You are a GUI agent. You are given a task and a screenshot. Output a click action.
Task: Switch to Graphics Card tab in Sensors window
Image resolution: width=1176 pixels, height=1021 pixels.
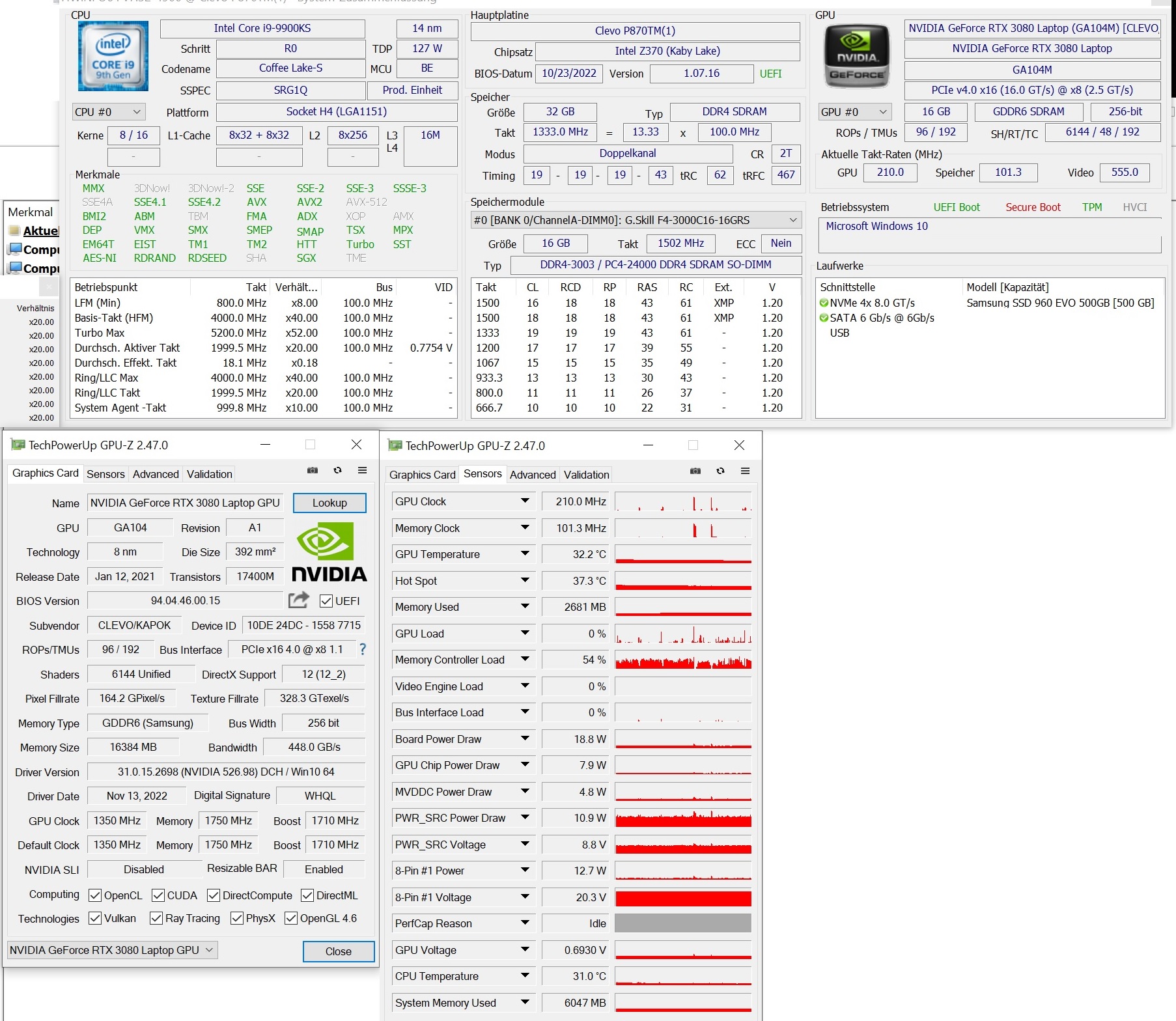pos(423,475)
